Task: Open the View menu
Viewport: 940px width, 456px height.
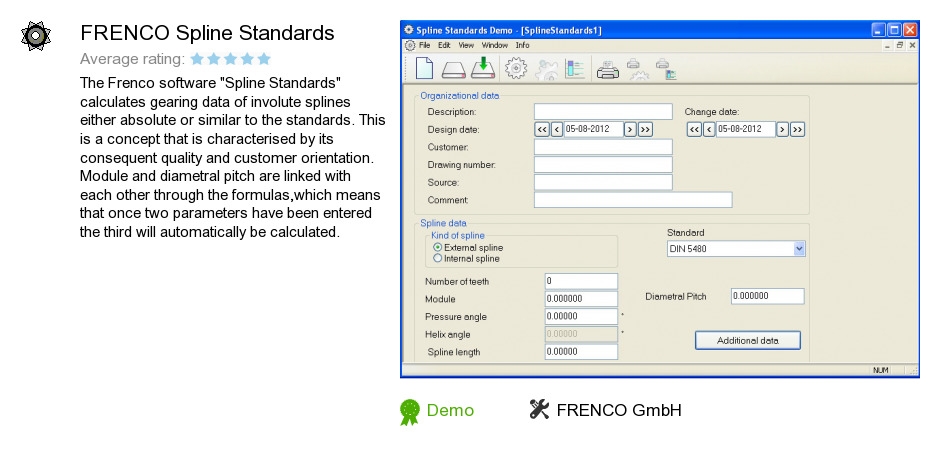Action: [x=466, y=45]
